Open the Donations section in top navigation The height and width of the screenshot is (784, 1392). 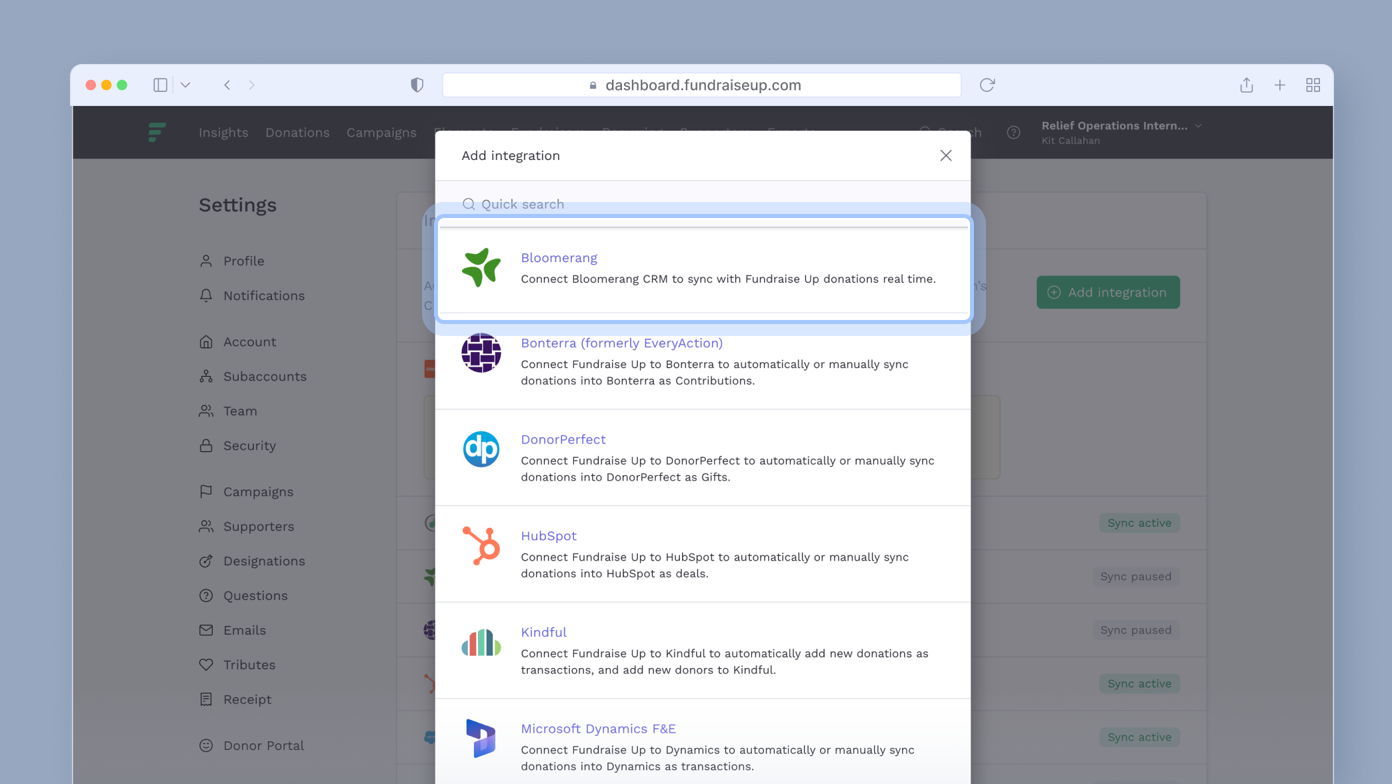[x=297, y=132]
